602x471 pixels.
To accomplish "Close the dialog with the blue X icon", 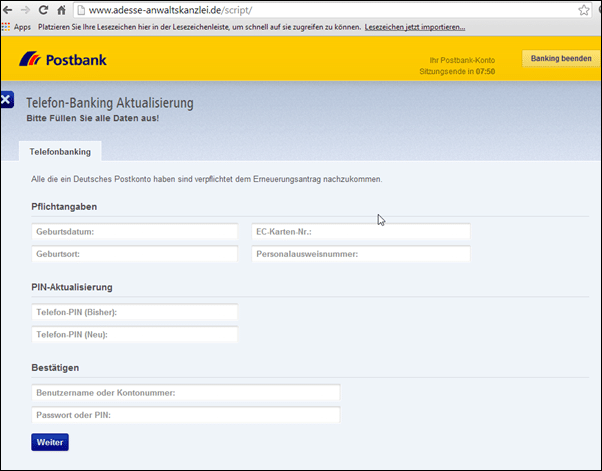I will [x=7, y=100].
